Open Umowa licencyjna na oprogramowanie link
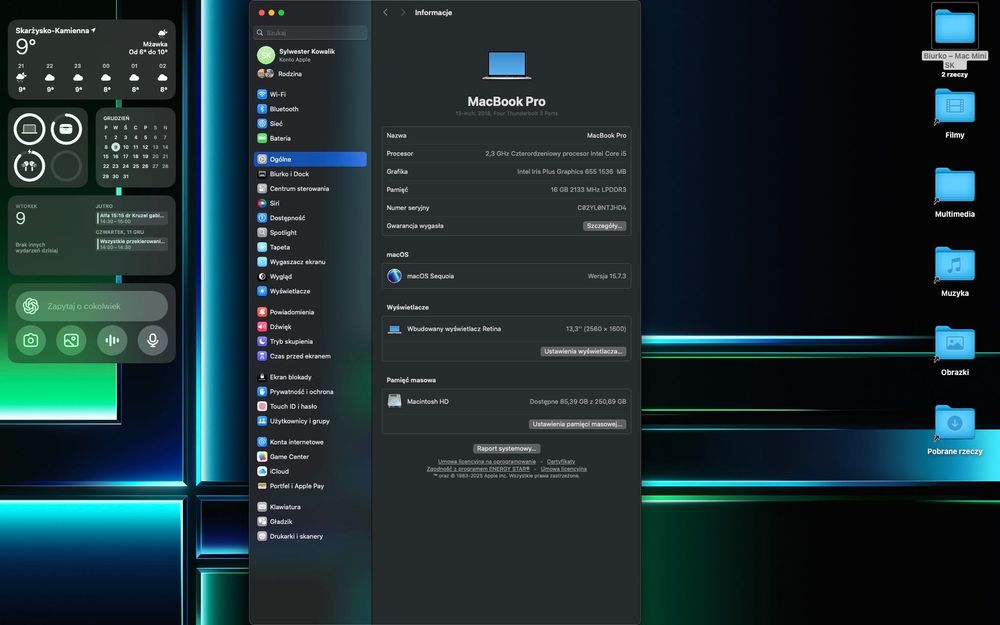This screenshot has width=1000, height=625. pyautogui.click(x=487, y=462)
